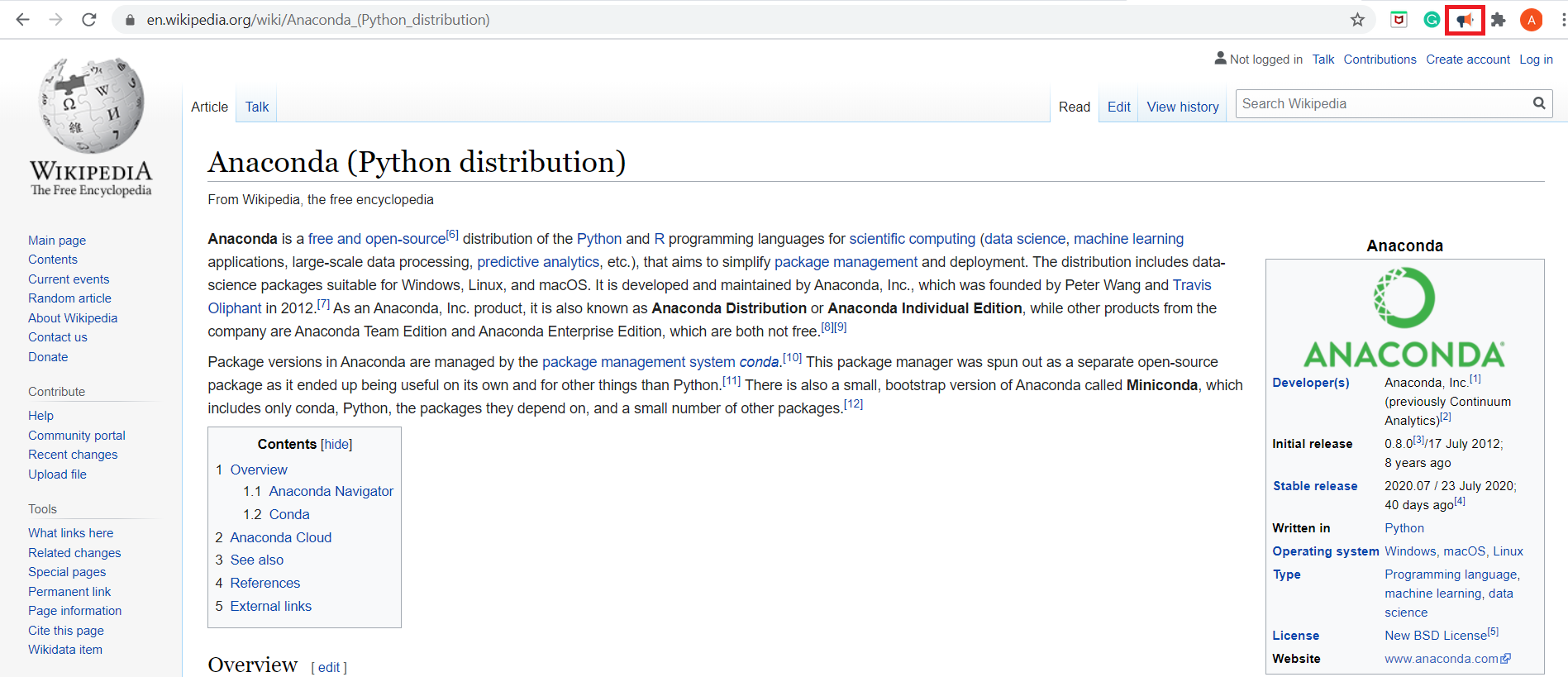This screenshot has height=677, width=1568.
Task: Click into the Search Wikipedia field
Action: (1380, 103)
